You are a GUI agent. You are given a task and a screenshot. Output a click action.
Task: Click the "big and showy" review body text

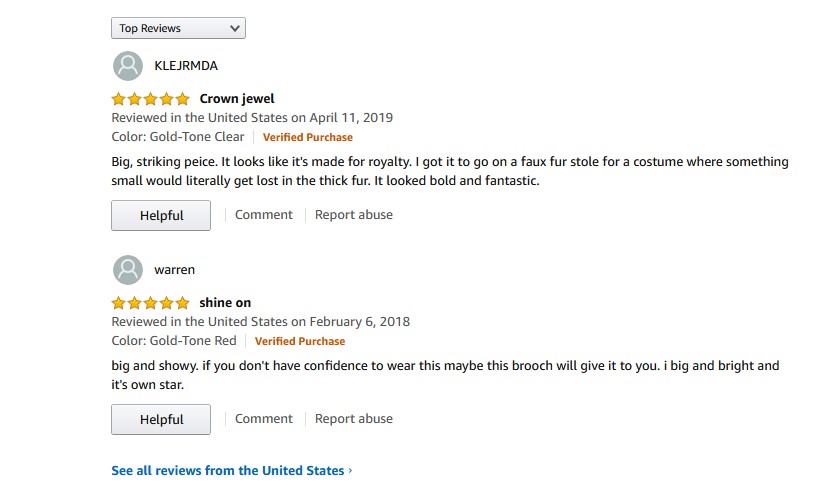pyautogui.click(x=445, y=375)
